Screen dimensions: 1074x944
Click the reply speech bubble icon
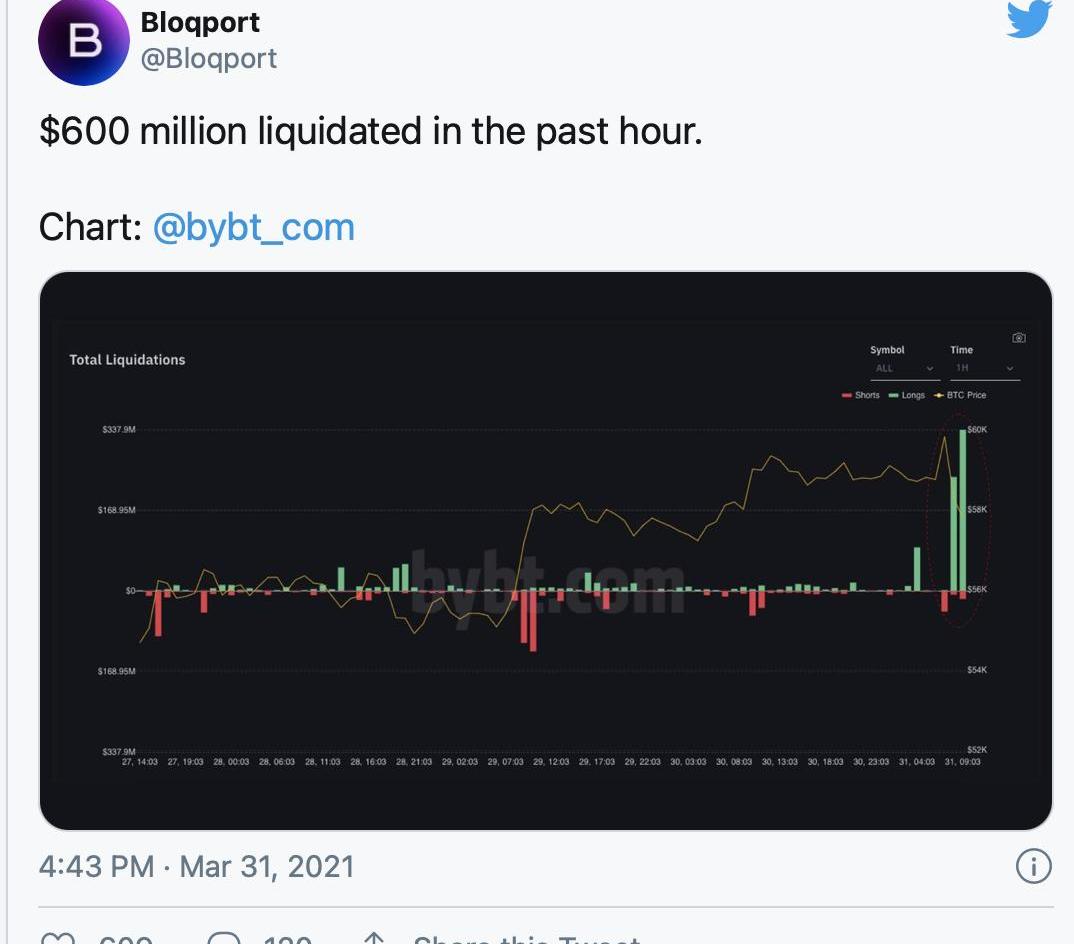click(x=224, y=939)
